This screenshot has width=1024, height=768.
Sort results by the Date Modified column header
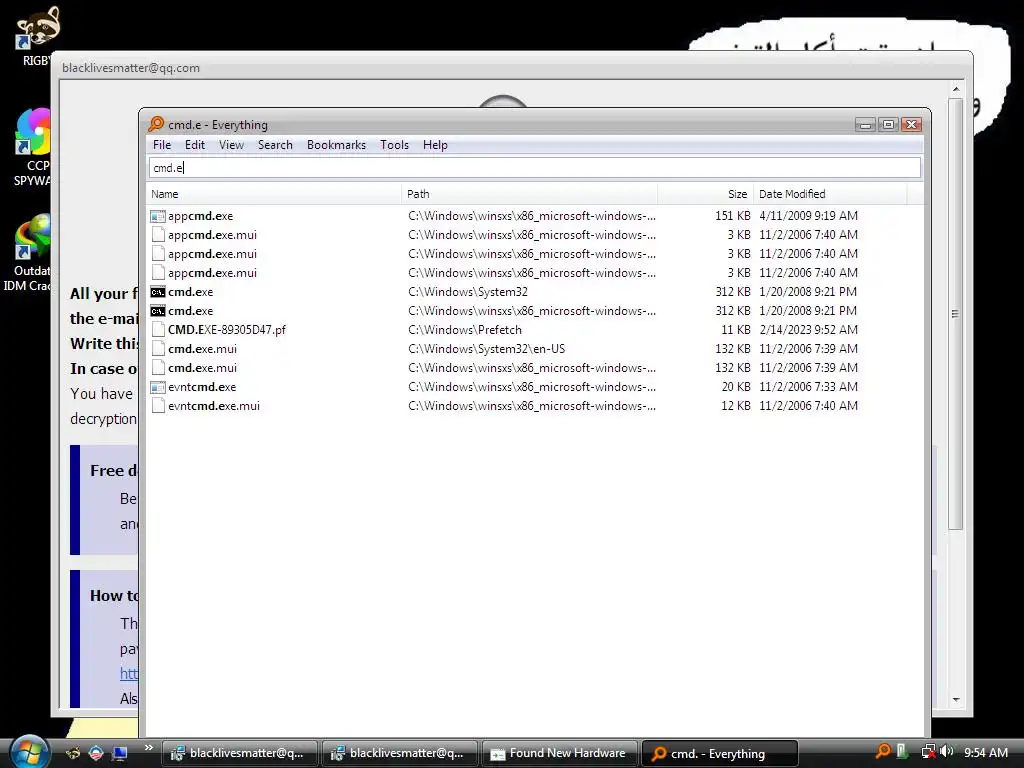tap(830, 194)
